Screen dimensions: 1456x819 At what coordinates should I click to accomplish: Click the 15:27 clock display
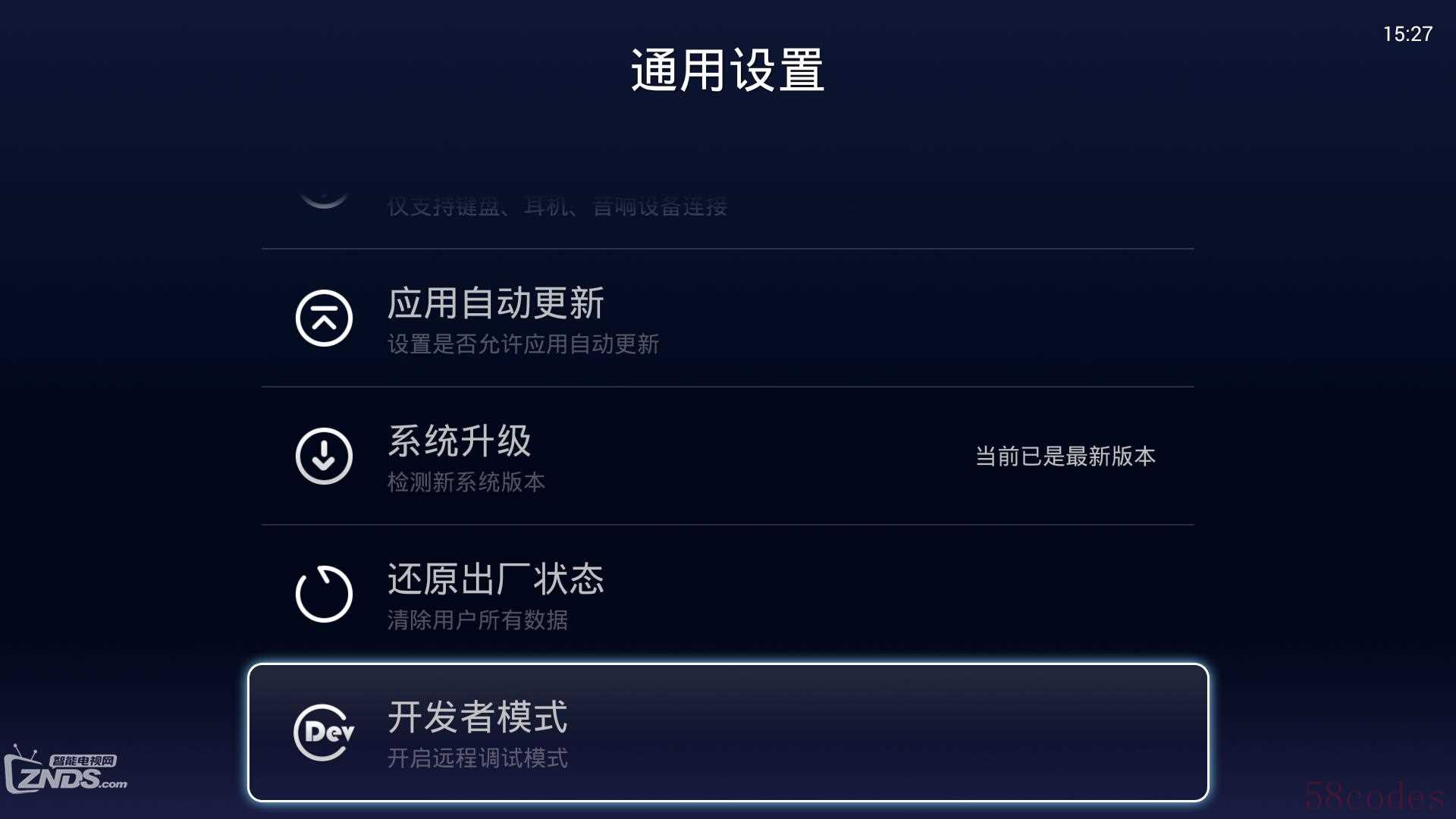[1407, 34]
